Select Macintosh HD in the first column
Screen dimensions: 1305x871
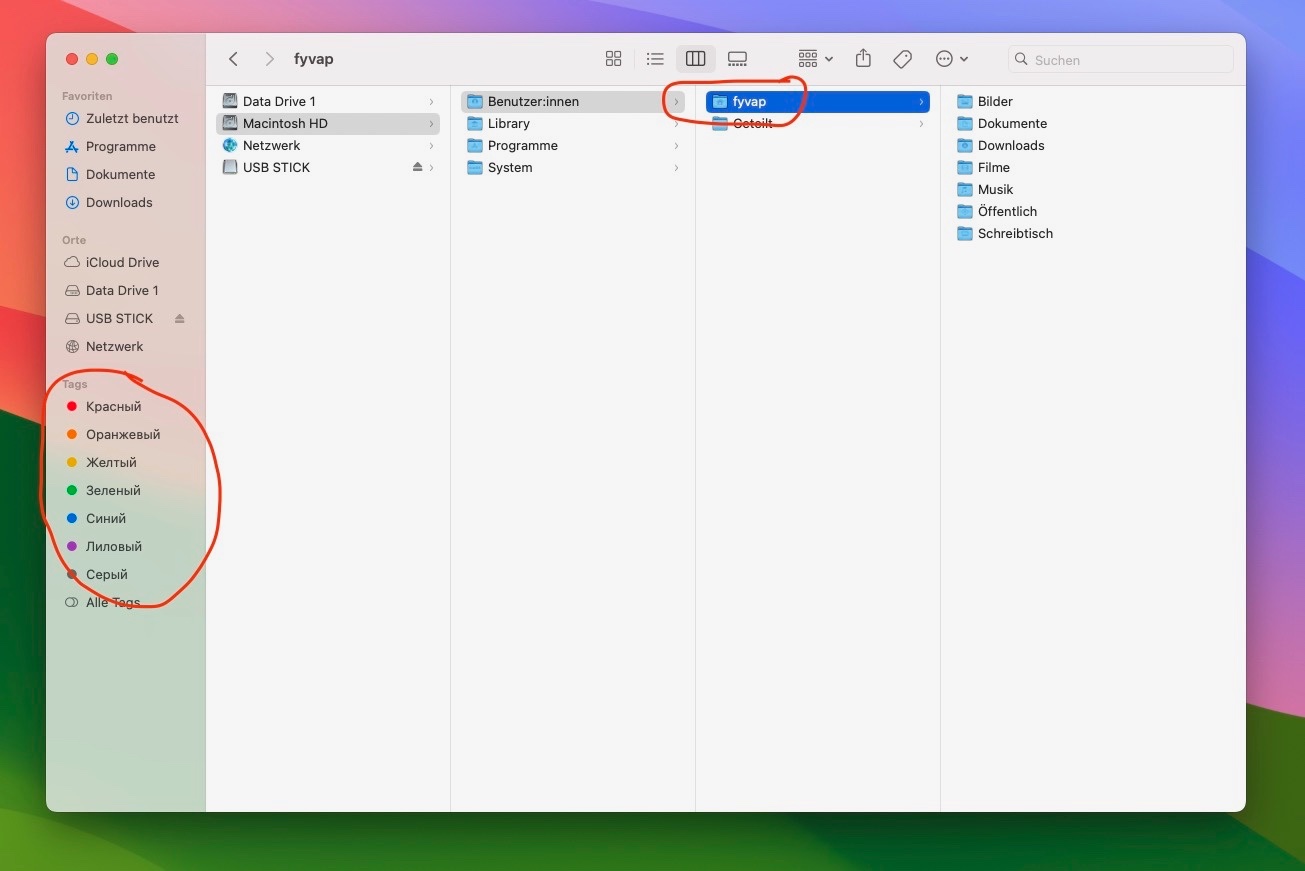click(x=328, y=123)
